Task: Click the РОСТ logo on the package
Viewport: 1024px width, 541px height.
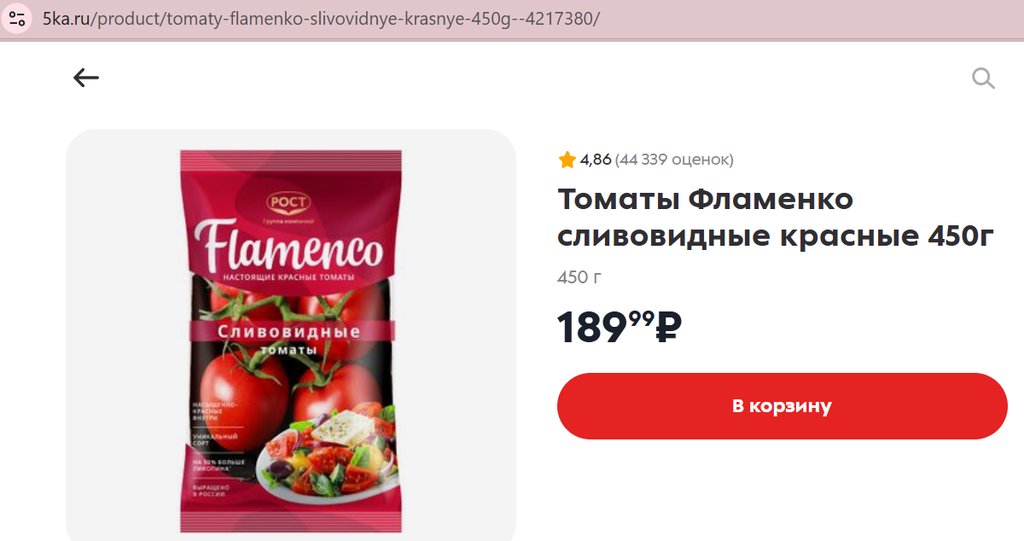Action: [x=288, y=202]
